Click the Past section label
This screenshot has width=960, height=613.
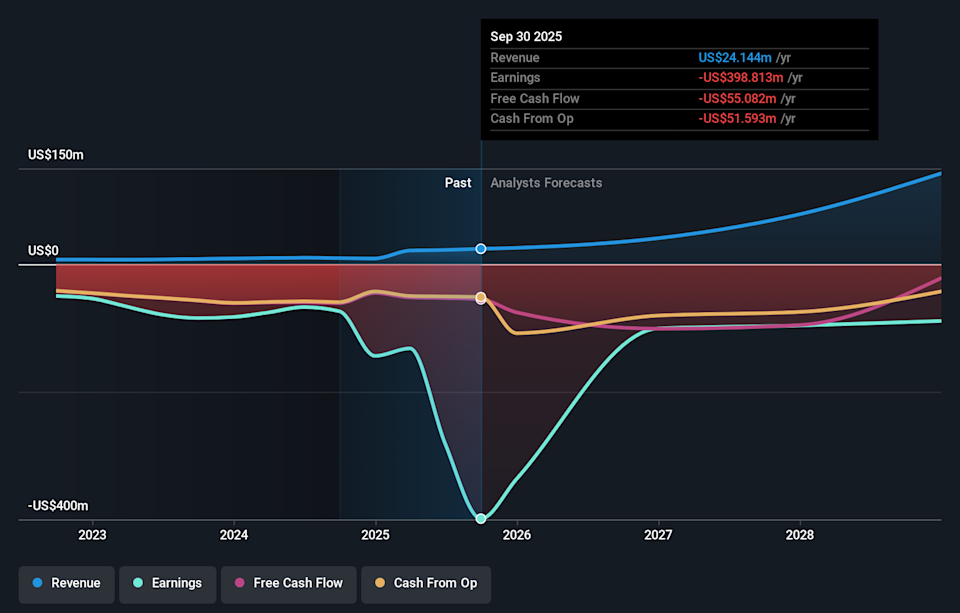458,183
